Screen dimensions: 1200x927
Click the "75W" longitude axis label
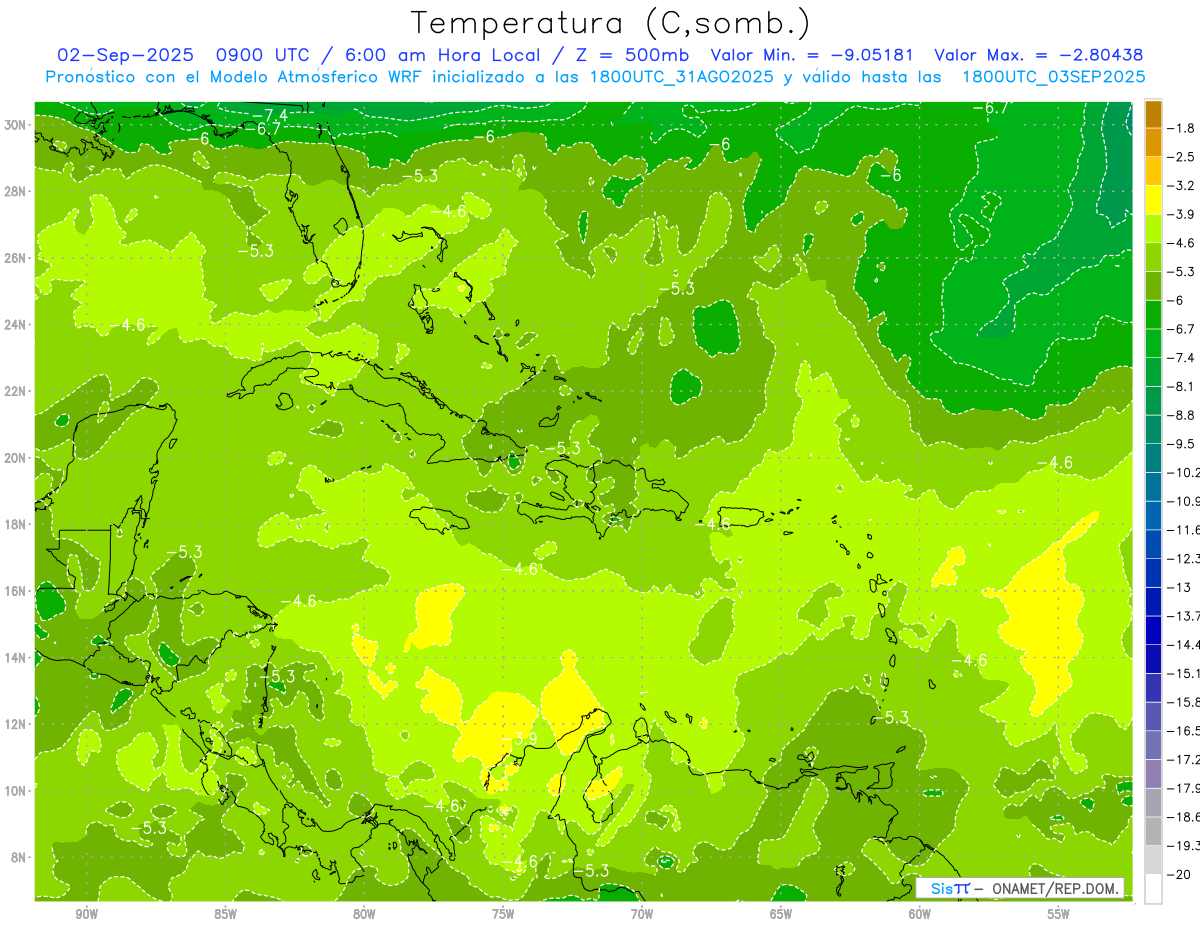tap(503, 915)
